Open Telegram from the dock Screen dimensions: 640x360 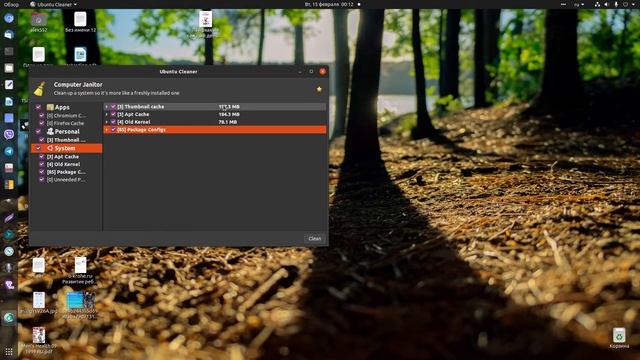[x=9, y=151]
